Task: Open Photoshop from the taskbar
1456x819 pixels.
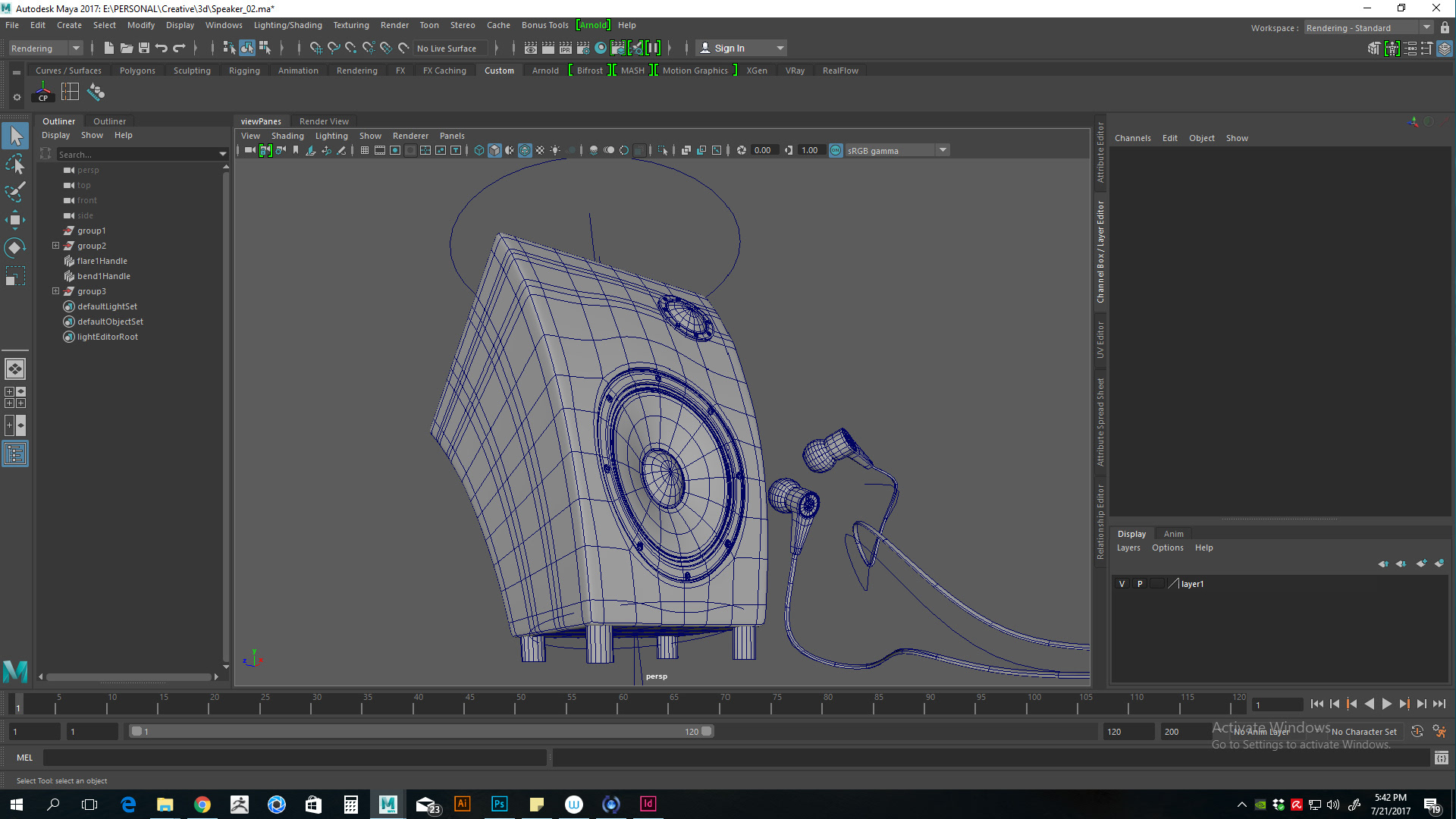Action: point(499,804)
